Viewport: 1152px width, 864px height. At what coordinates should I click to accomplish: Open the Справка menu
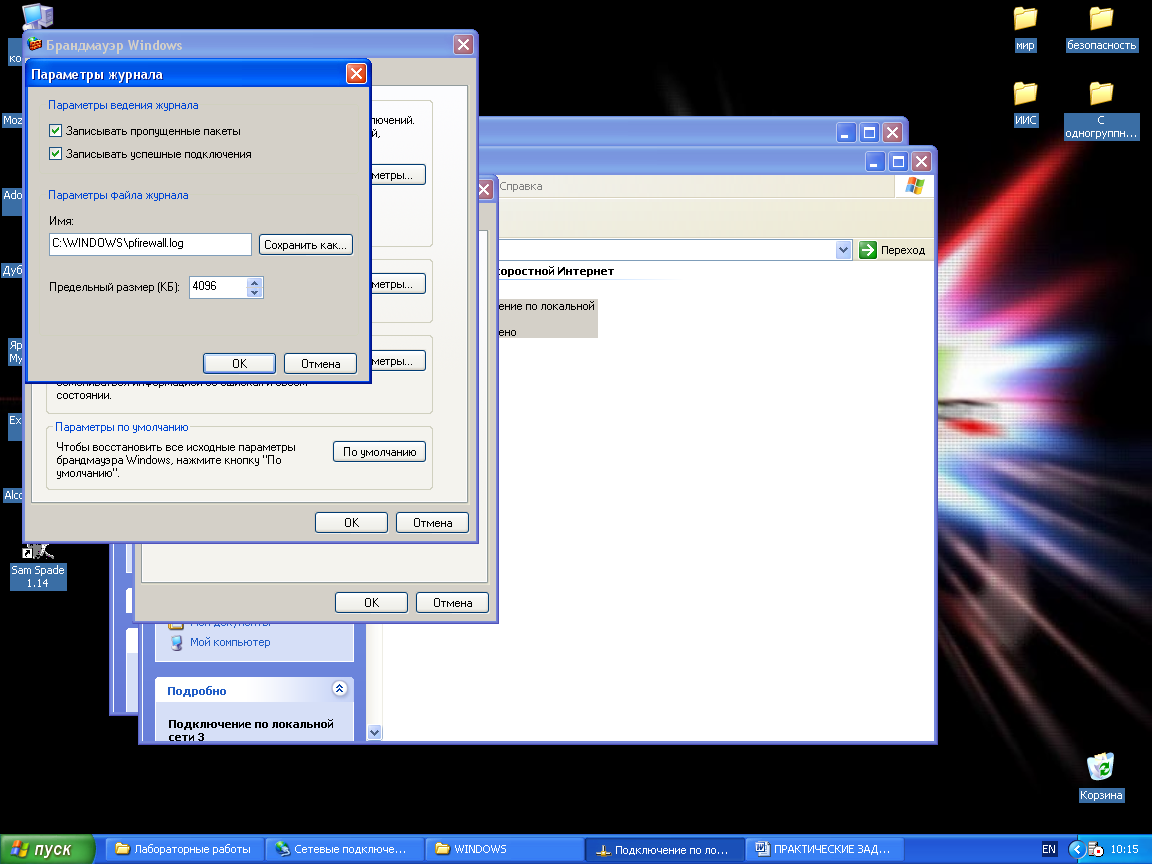[x=521, y=186]
